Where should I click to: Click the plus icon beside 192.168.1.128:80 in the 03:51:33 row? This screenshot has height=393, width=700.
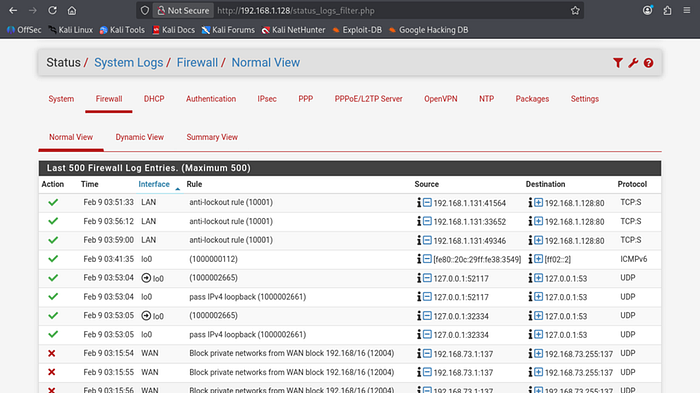point(538,203)
